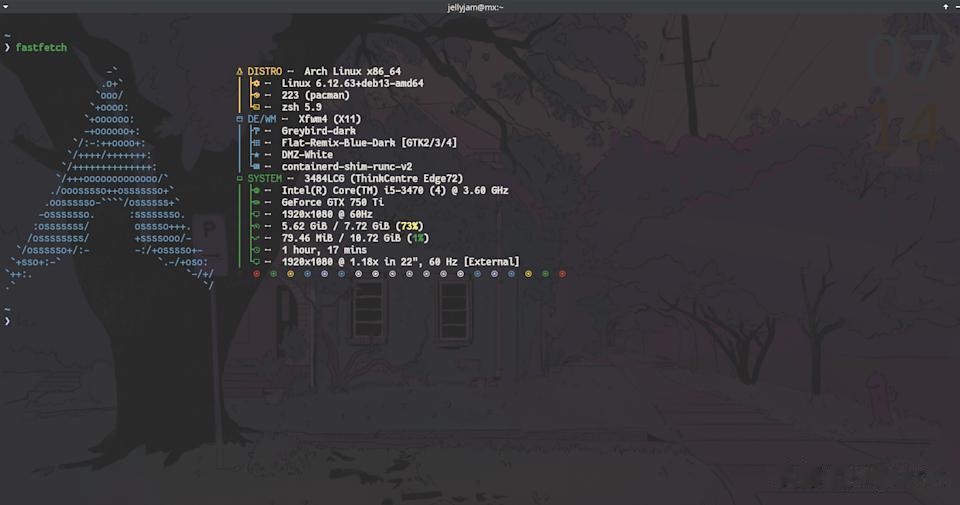
Task: Click the GeForce GTX 750 Ti text
Action: pos(332,202)
